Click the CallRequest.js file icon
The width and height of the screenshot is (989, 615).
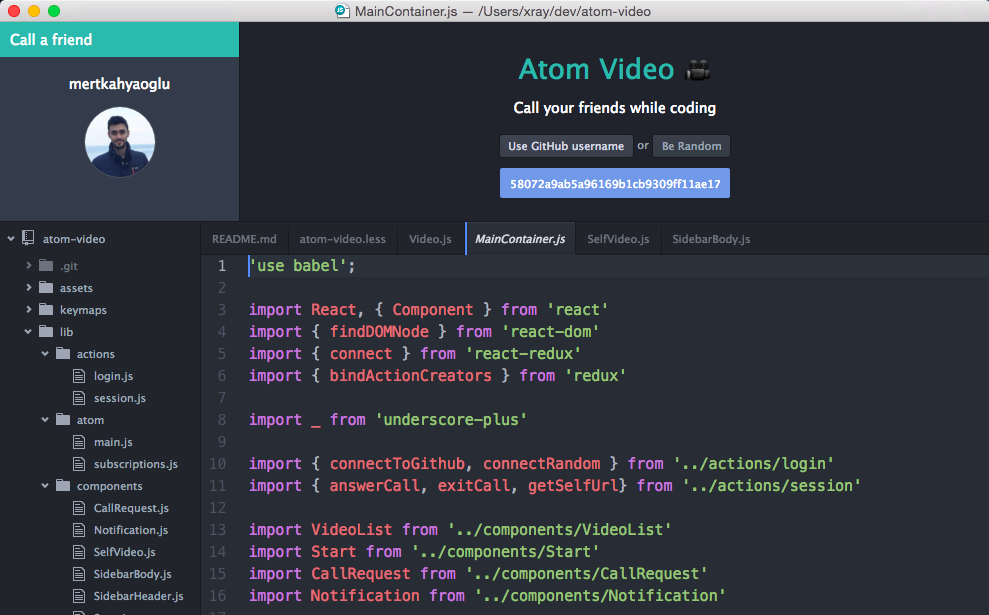click(x=79, y=508)
